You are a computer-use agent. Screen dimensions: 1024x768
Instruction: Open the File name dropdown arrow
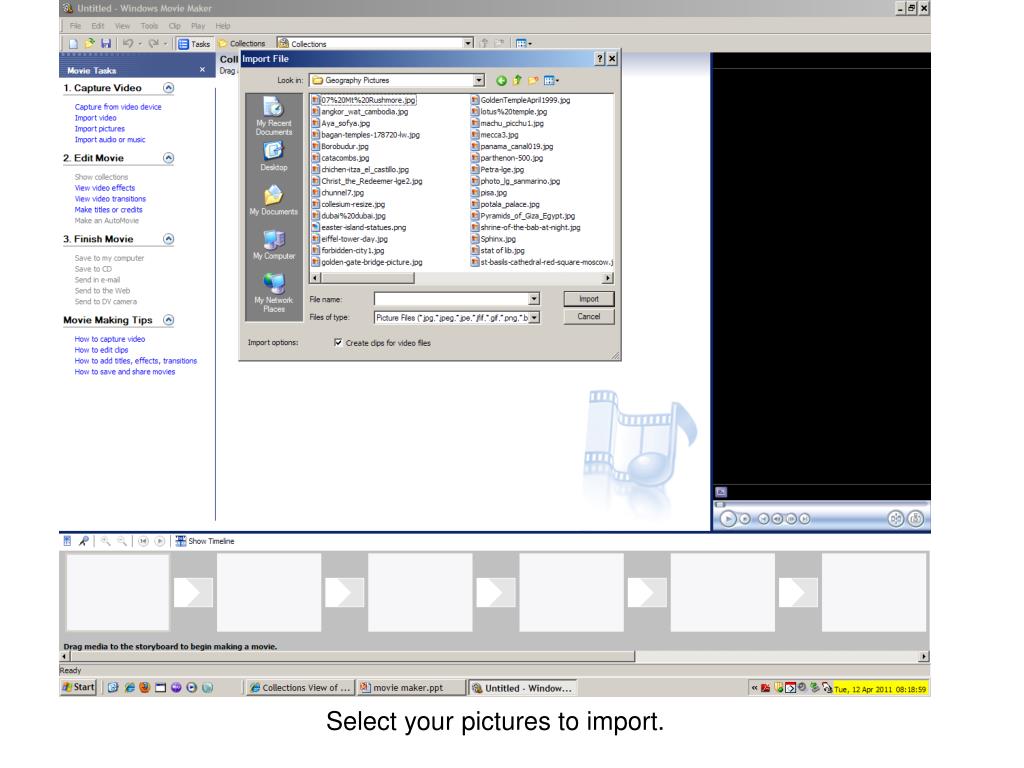pos(534,299)
